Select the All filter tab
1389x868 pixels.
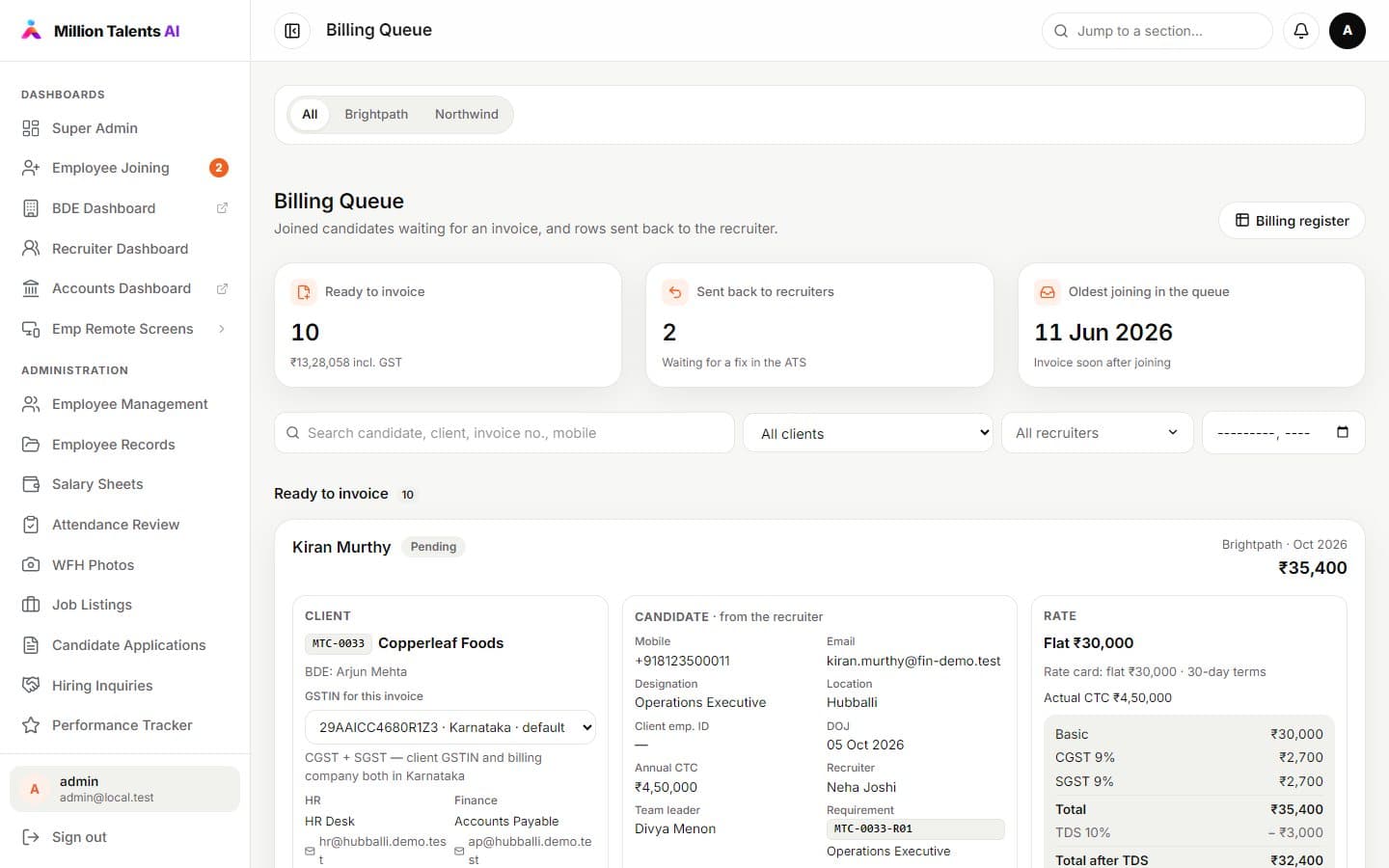310,114
